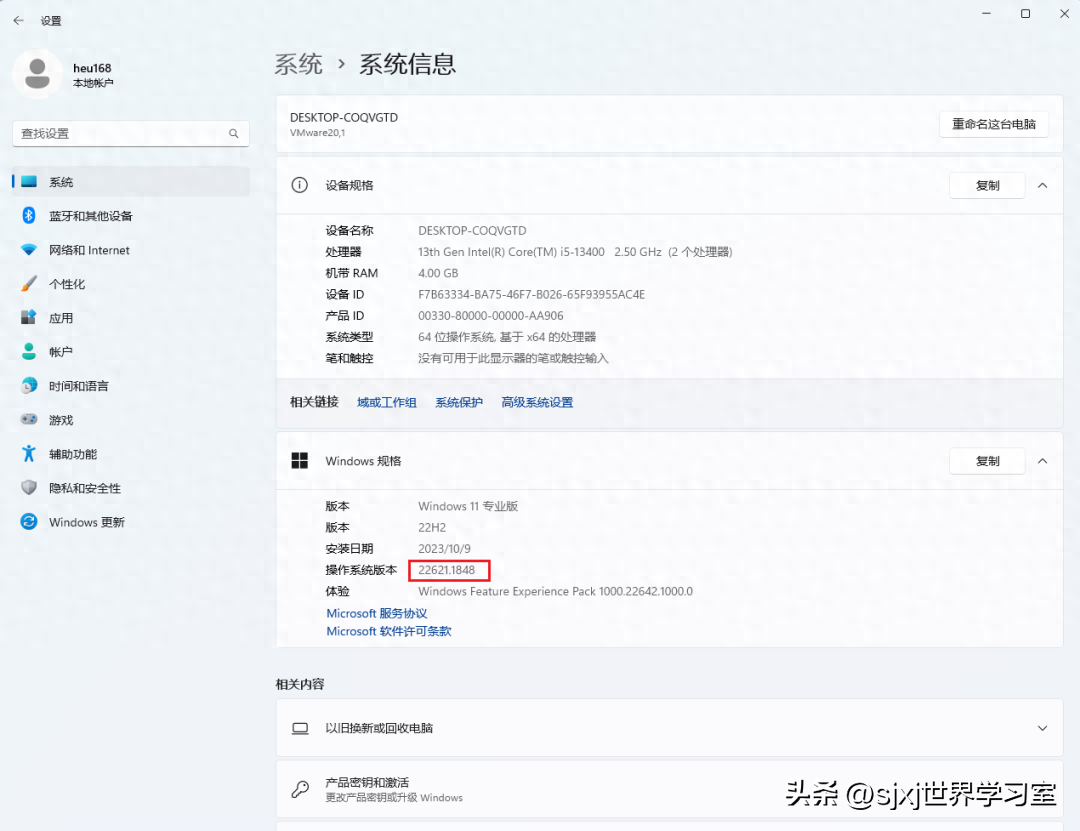Click the install date 2023/10/9
The image size is (1080, 831).
[x=444, y=548]
